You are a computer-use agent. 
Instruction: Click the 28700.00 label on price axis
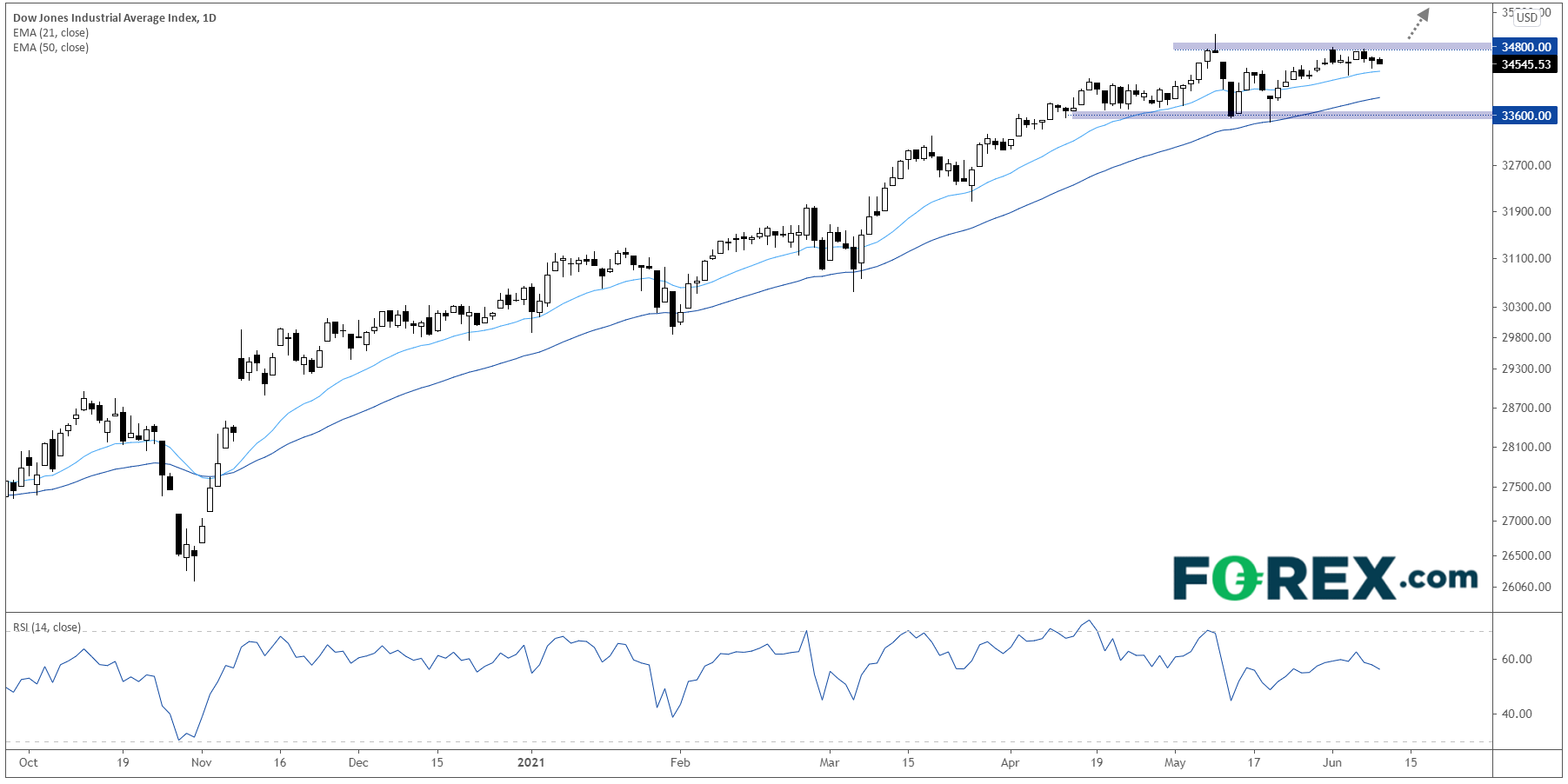click(x=1525, y=408)
